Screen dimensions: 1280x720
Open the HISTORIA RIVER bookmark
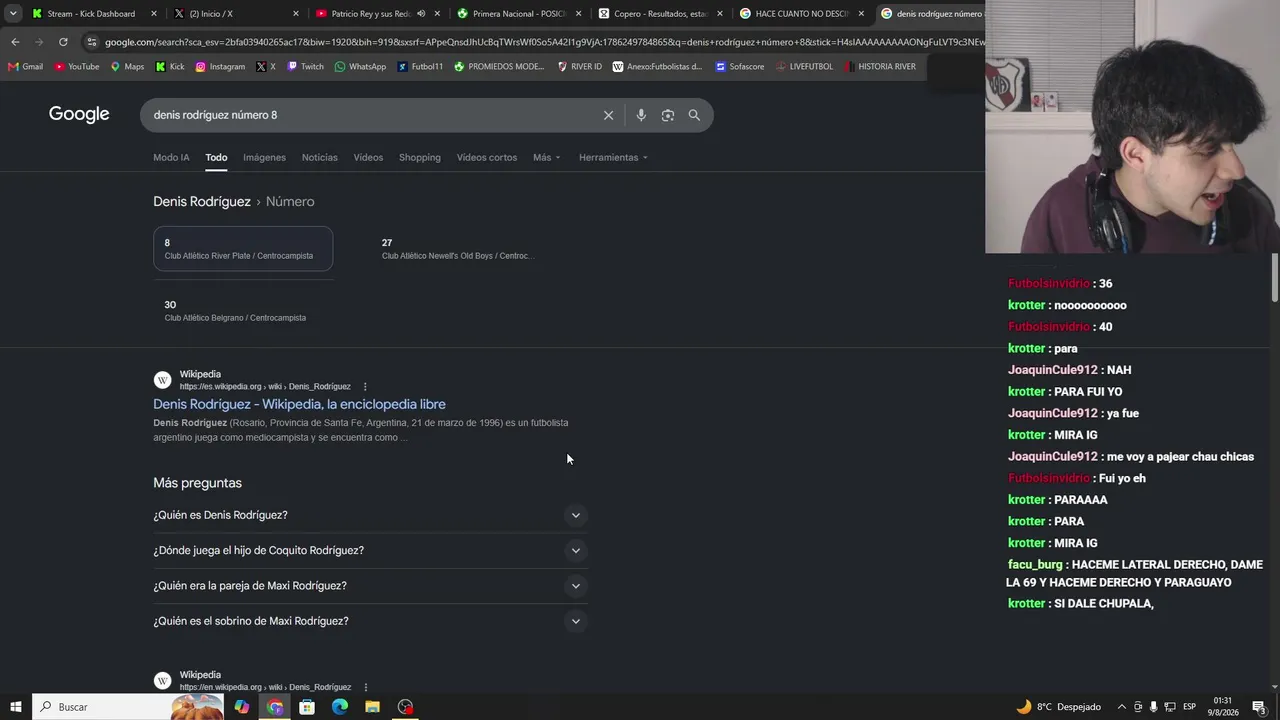point(880,67)
